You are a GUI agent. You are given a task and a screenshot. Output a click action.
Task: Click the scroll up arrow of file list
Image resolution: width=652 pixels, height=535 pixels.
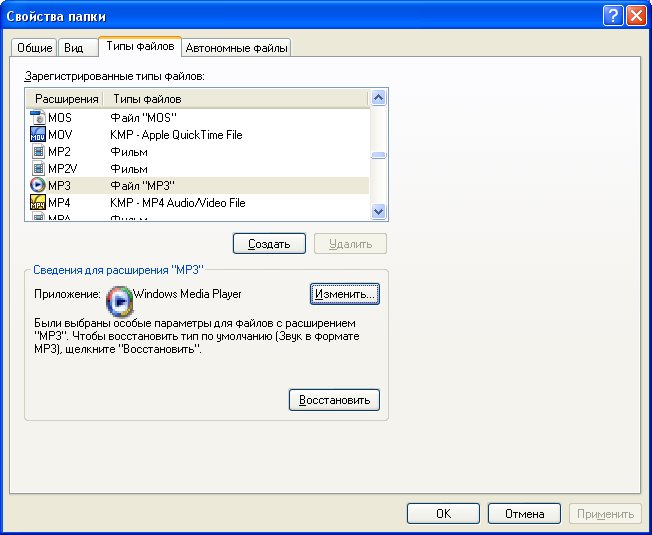[x=379, y=99]
